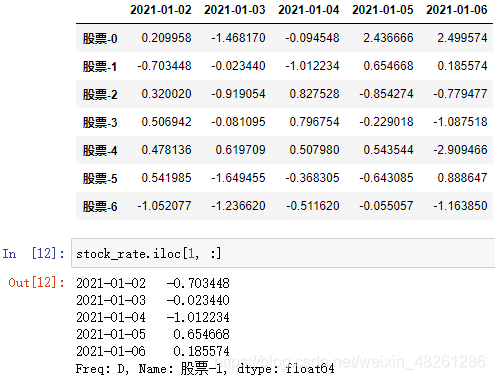Image resolution: width=495 pixels, height=380 pixels.
Task: Click cell value -0.779477
Action: point(460,94)
